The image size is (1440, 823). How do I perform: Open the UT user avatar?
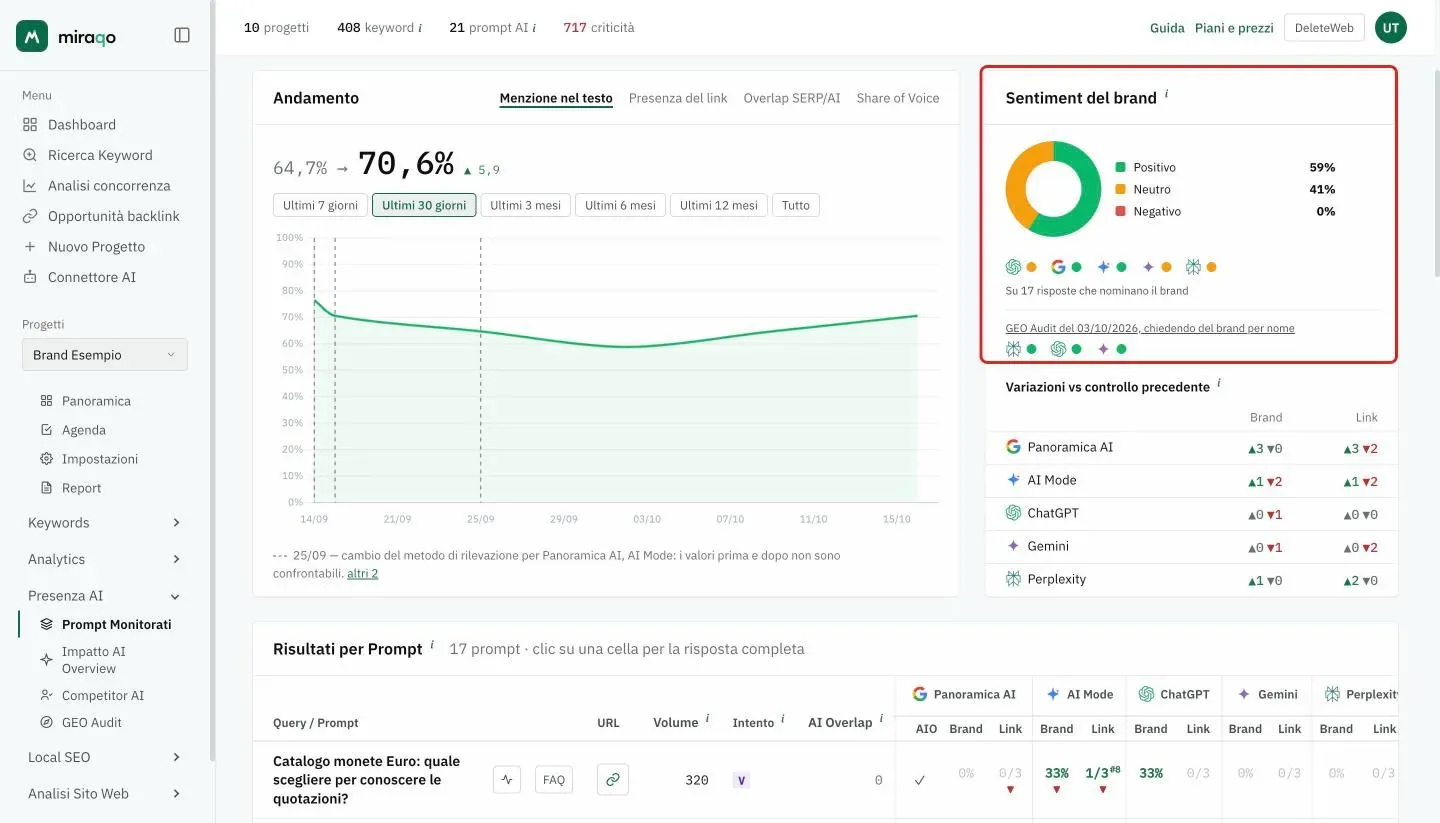[1391, 28]
